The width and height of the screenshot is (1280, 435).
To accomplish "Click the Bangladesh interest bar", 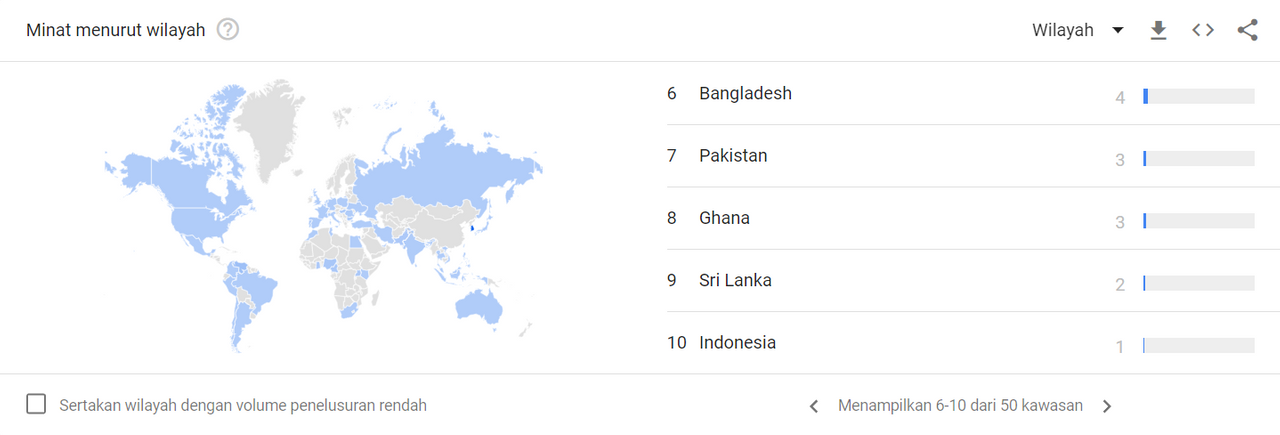I will 1199,96.
